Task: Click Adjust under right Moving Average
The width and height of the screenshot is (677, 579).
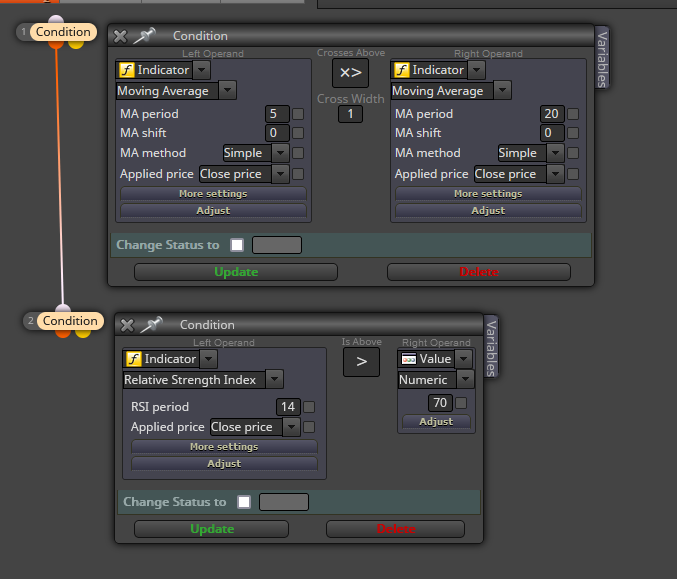Action: tap(488, 211)
